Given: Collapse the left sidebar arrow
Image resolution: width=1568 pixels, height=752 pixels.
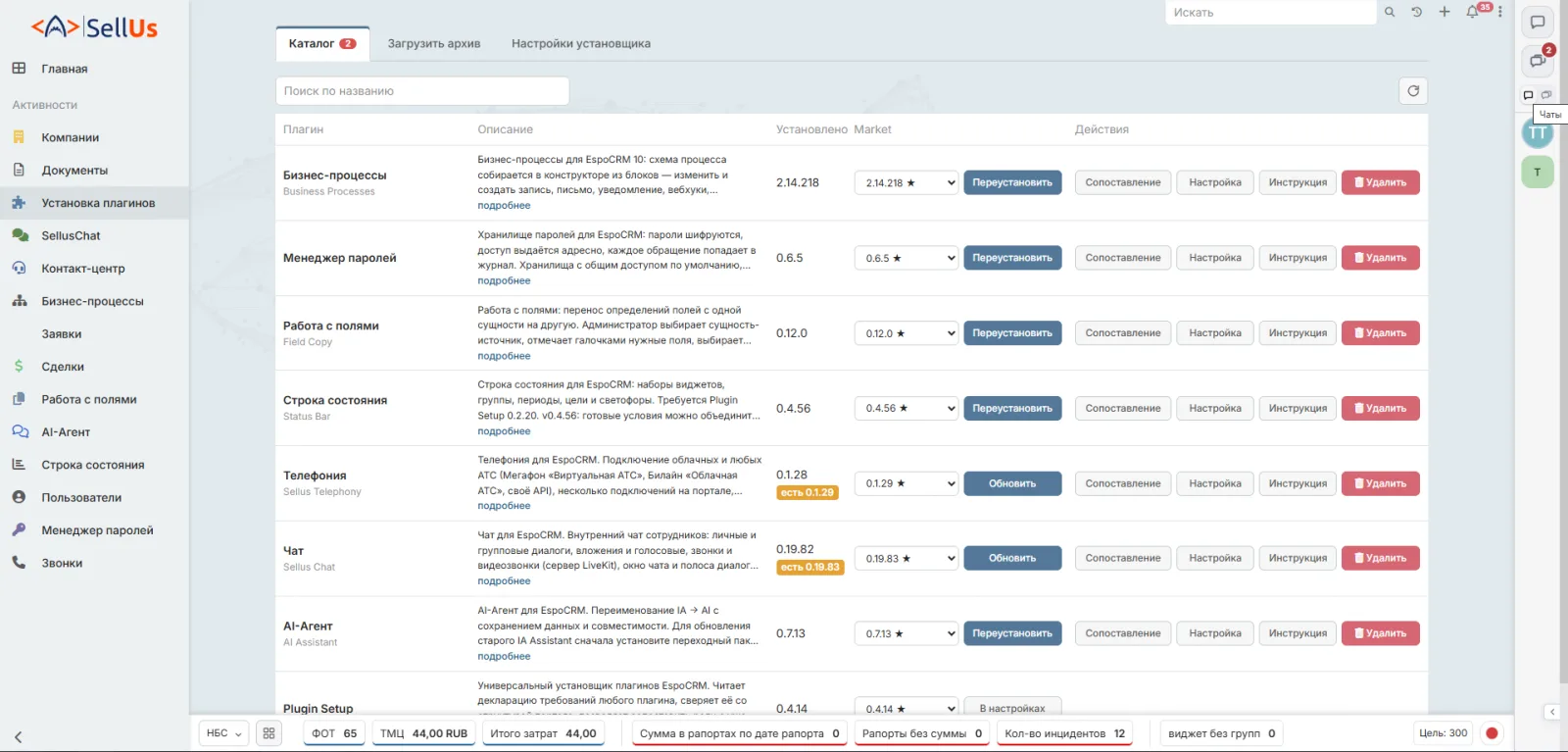Looking at the screenshot, I should pos(18,737).
